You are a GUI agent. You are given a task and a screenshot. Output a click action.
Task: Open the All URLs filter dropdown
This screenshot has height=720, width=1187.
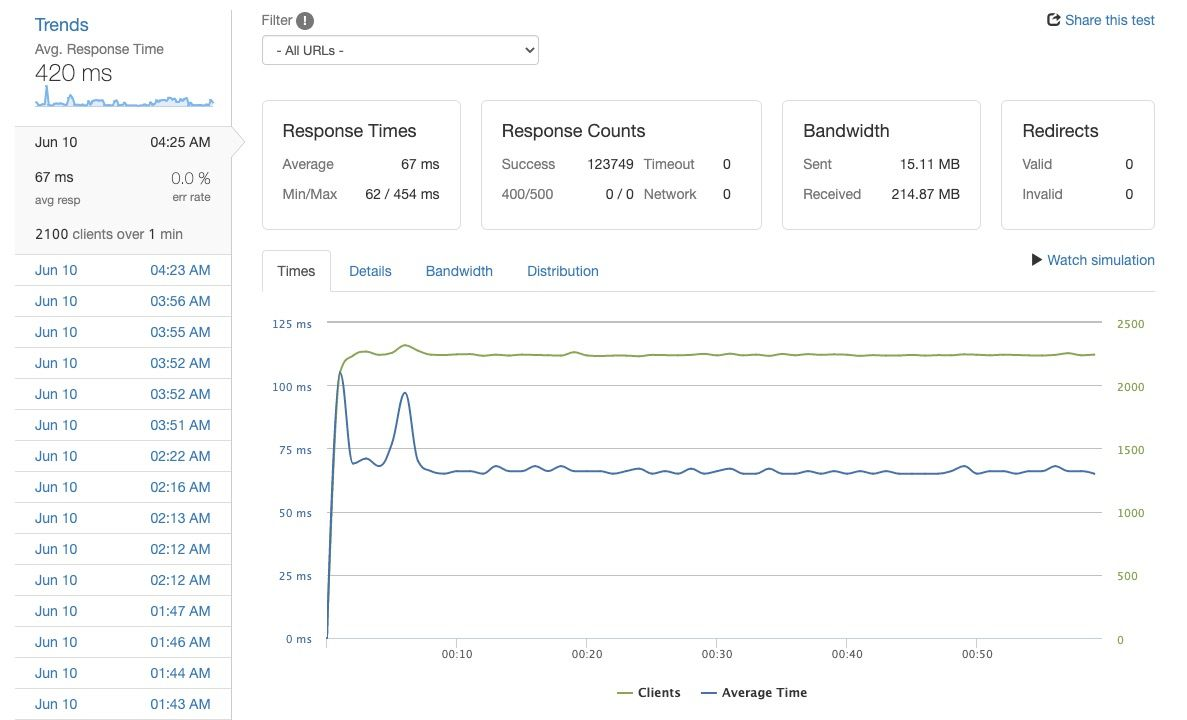(x=400, y=50)
